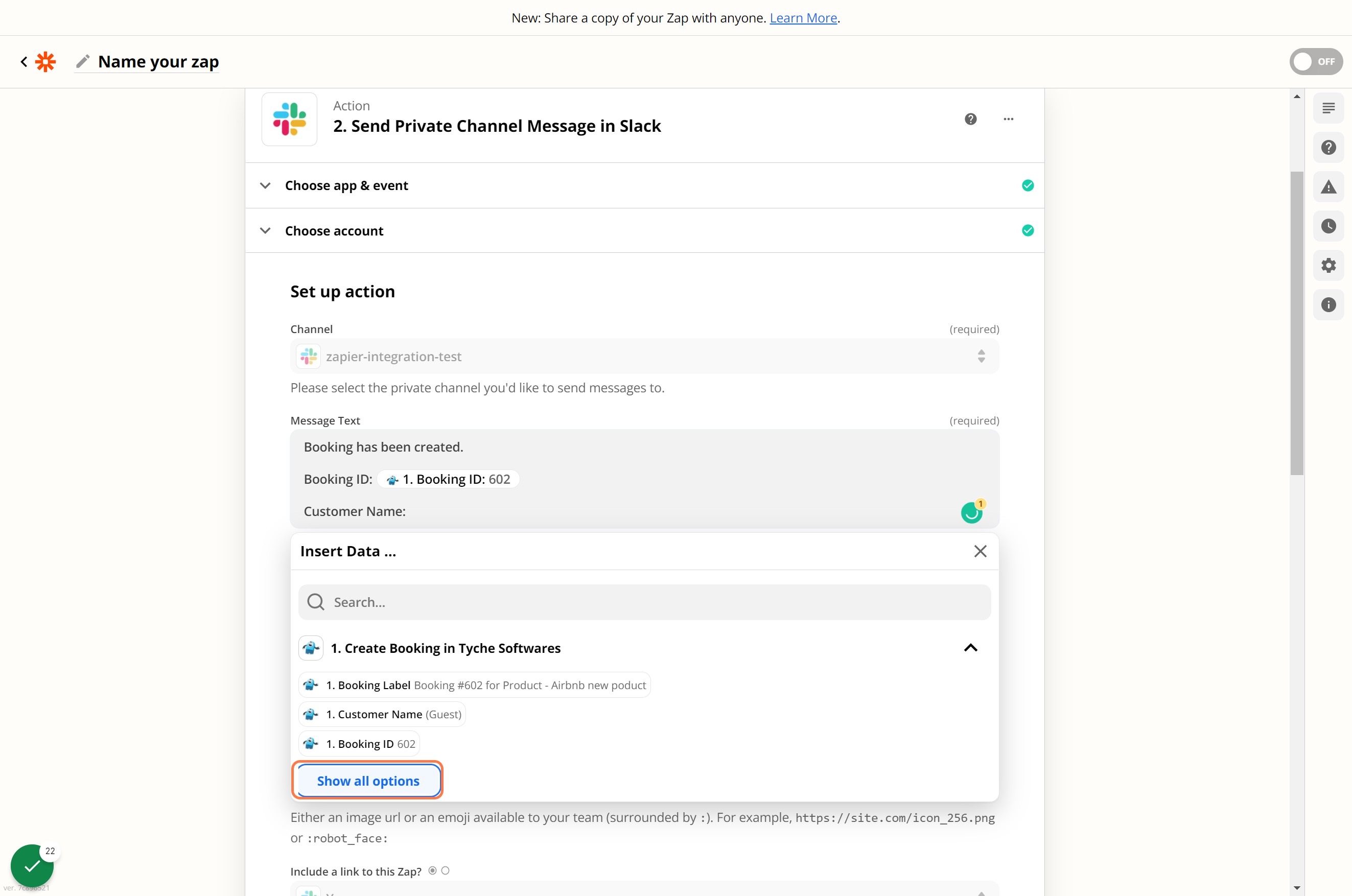The image size is (1352, 896).
Task: Click the scrollbar down arrow
Action: point(1297,888)
